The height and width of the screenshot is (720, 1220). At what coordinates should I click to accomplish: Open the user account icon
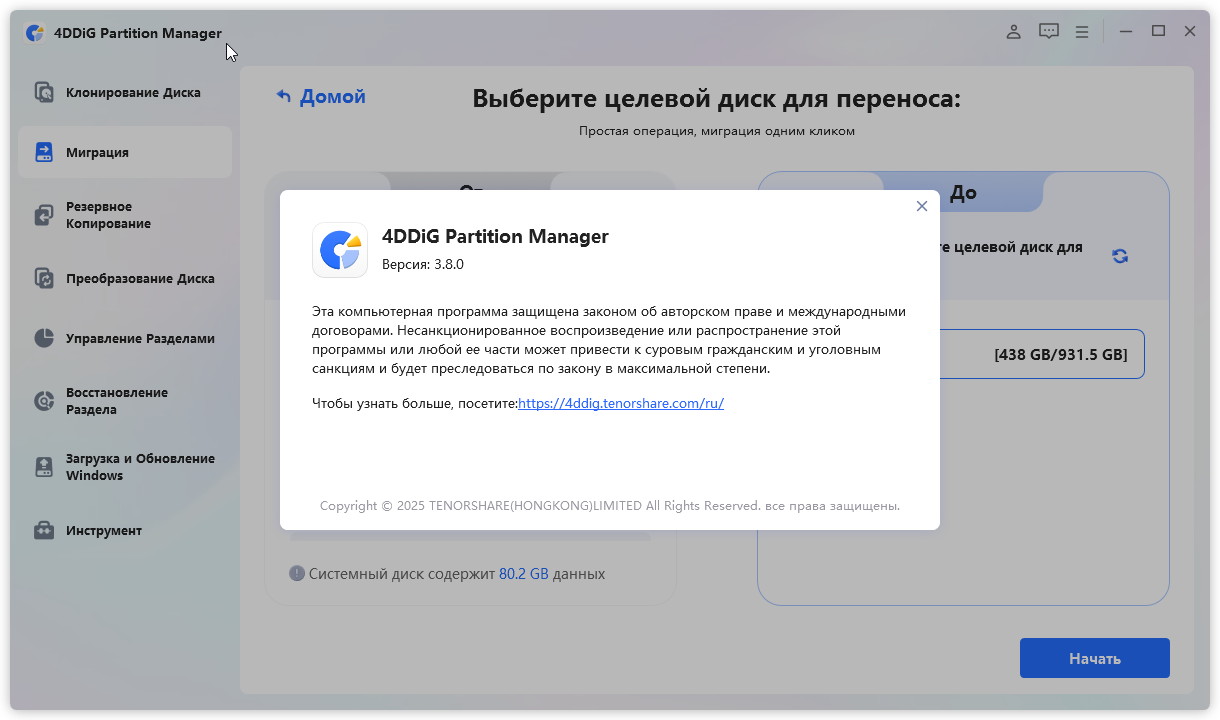pyautogui.click(x=1013, y=32)
